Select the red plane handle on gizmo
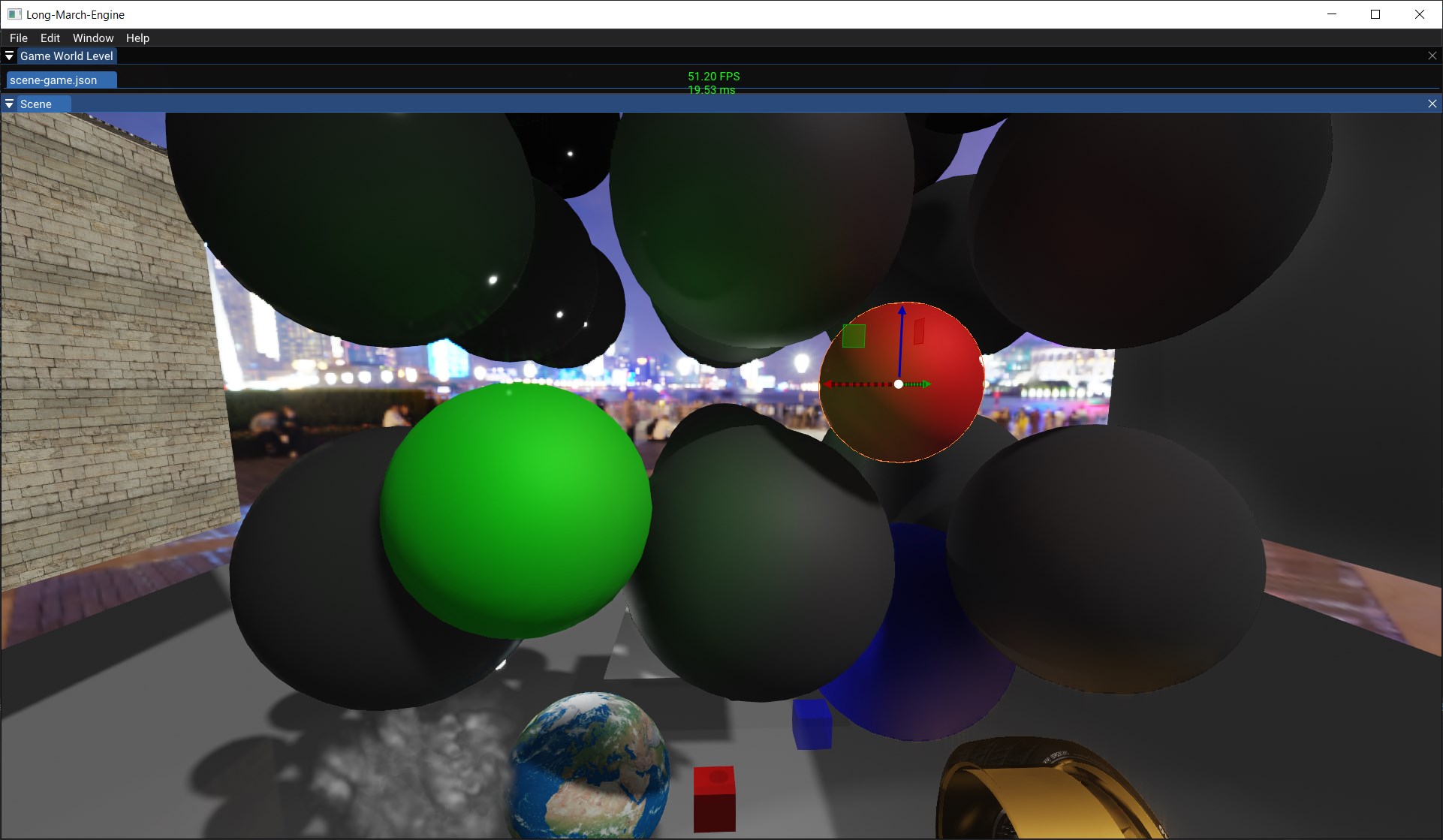This screenshot has width=1443, height=840. (x=919, y=331)
